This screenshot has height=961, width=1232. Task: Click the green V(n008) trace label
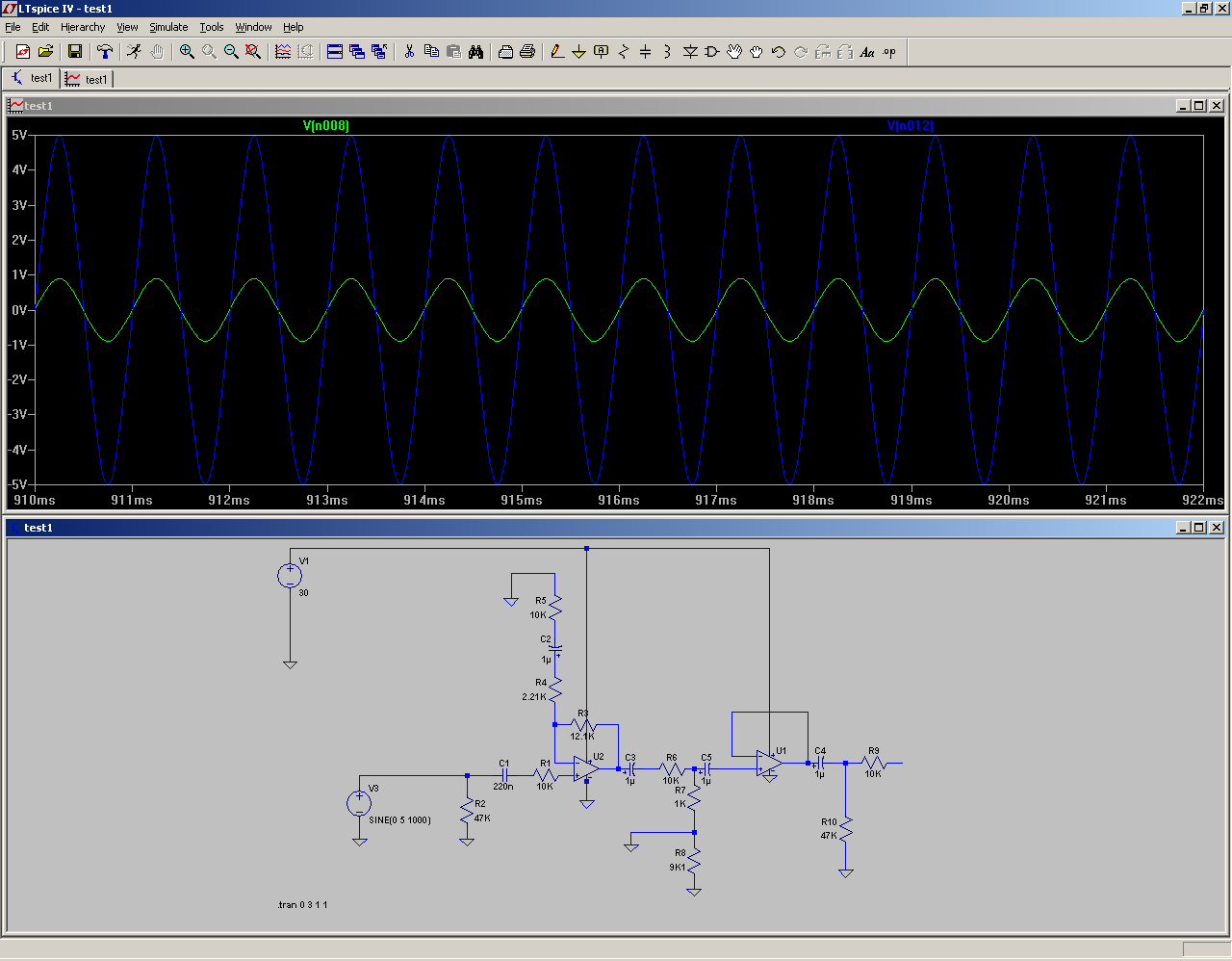pyautogui.click(x=325, y=126)
